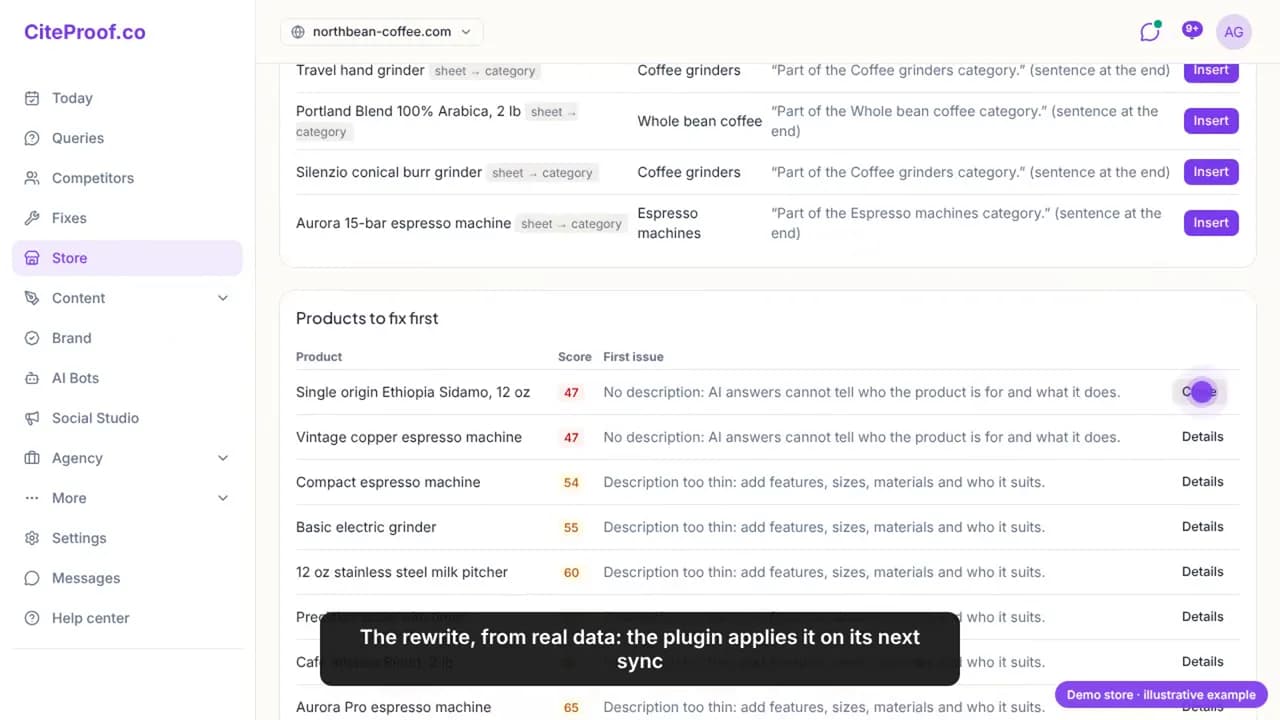Open Details for Vintage copper espresso machine

[1202, 437]
